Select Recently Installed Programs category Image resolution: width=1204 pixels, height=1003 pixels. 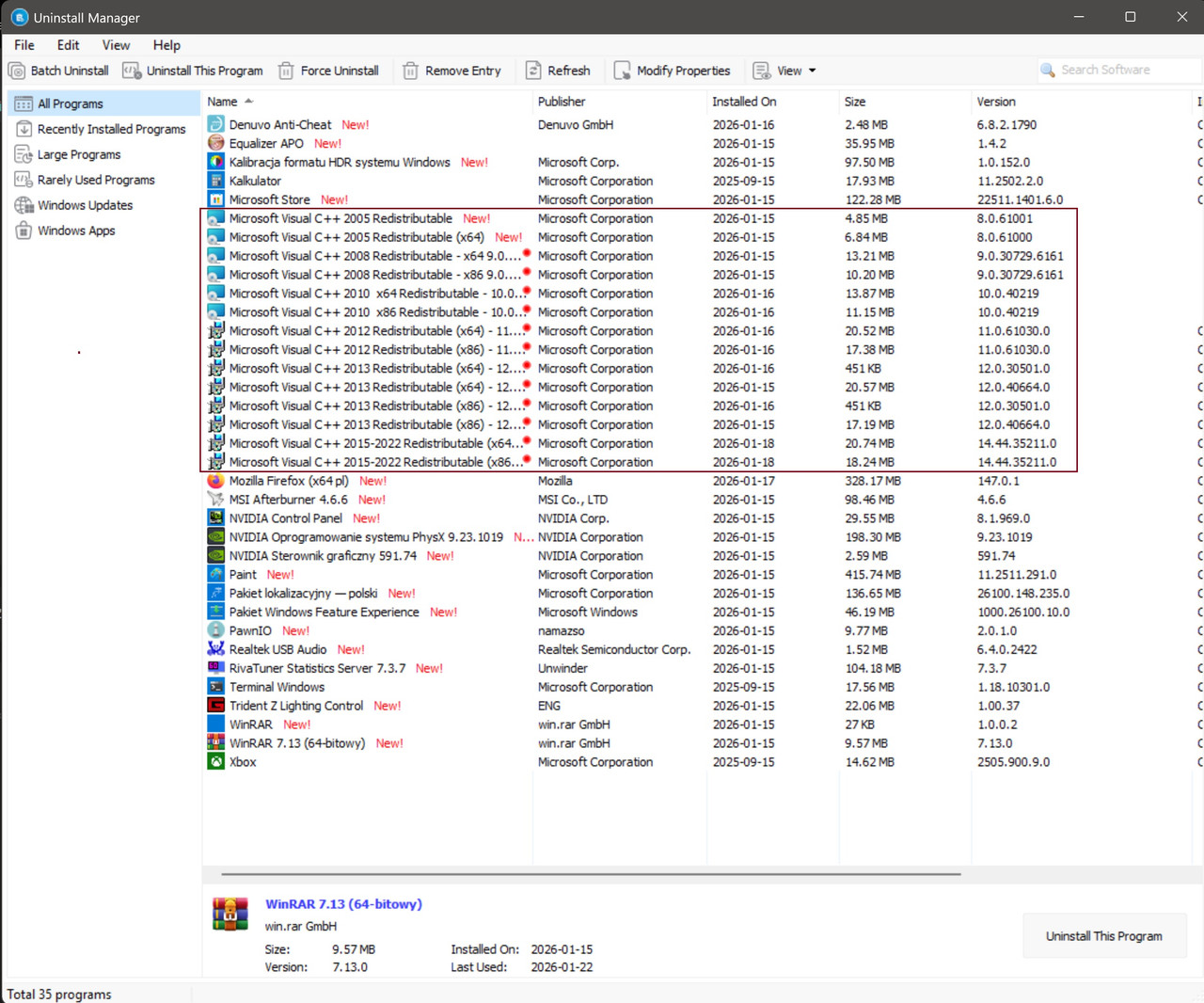(x=103, y=129)
